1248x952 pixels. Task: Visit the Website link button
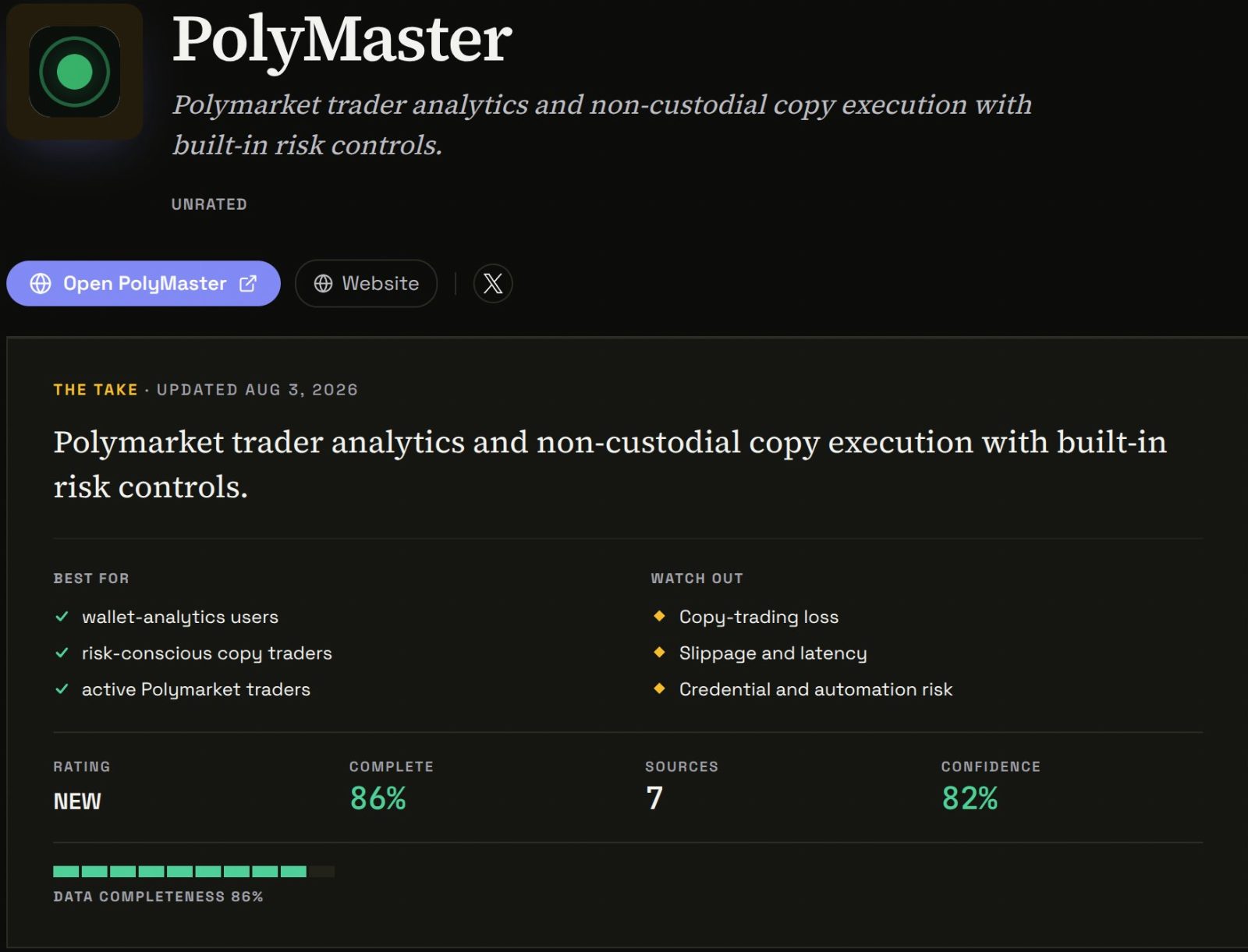366,283
